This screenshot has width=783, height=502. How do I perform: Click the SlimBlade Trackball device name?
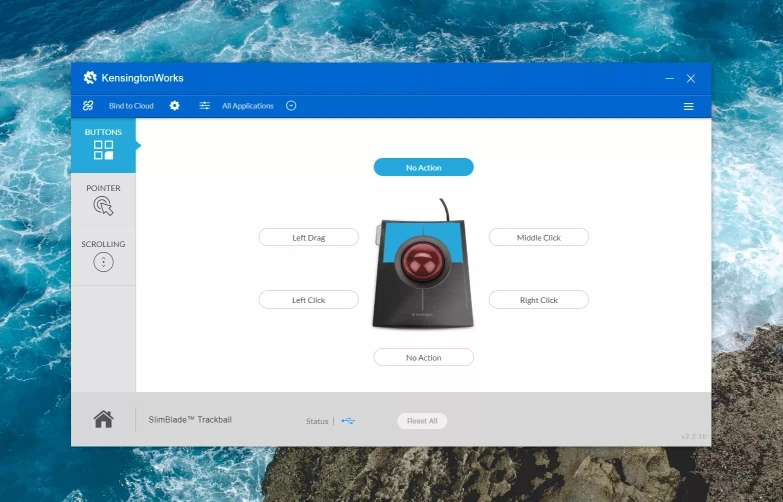click(190, 420)
